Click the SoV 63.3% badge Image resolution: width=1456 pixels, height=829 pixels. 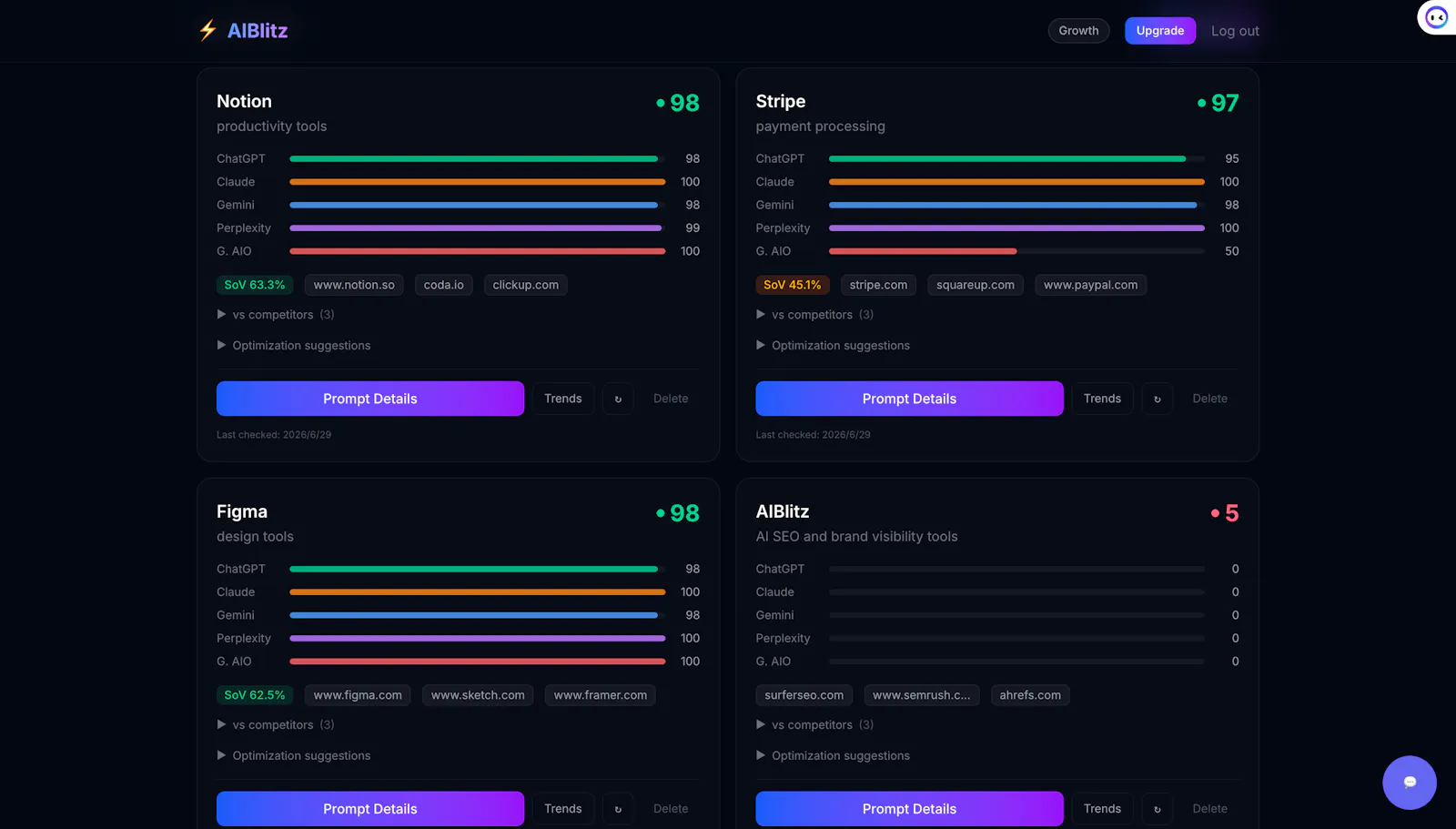255,285
